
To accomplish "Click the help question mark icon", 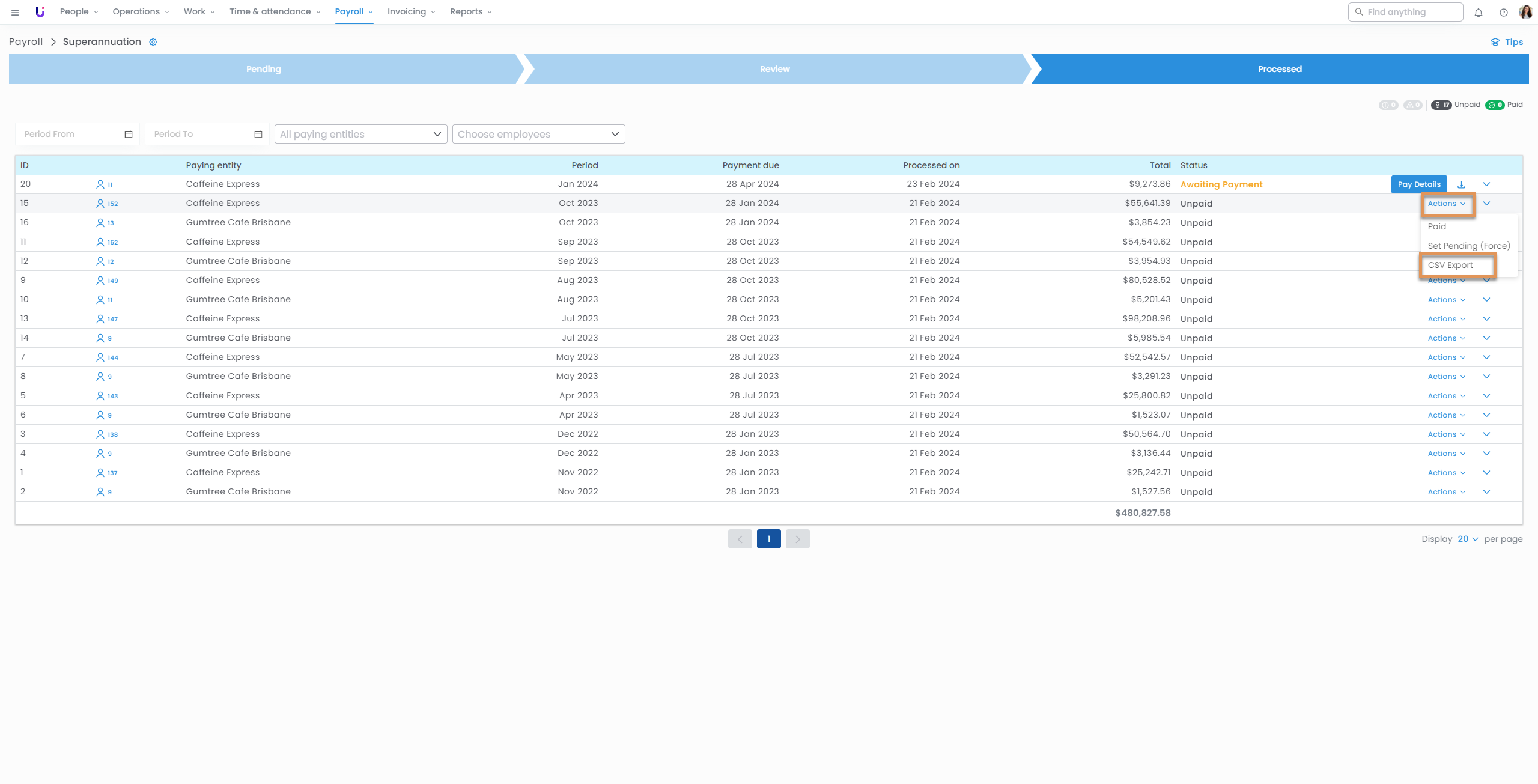I will click(x=1503, y=13).
